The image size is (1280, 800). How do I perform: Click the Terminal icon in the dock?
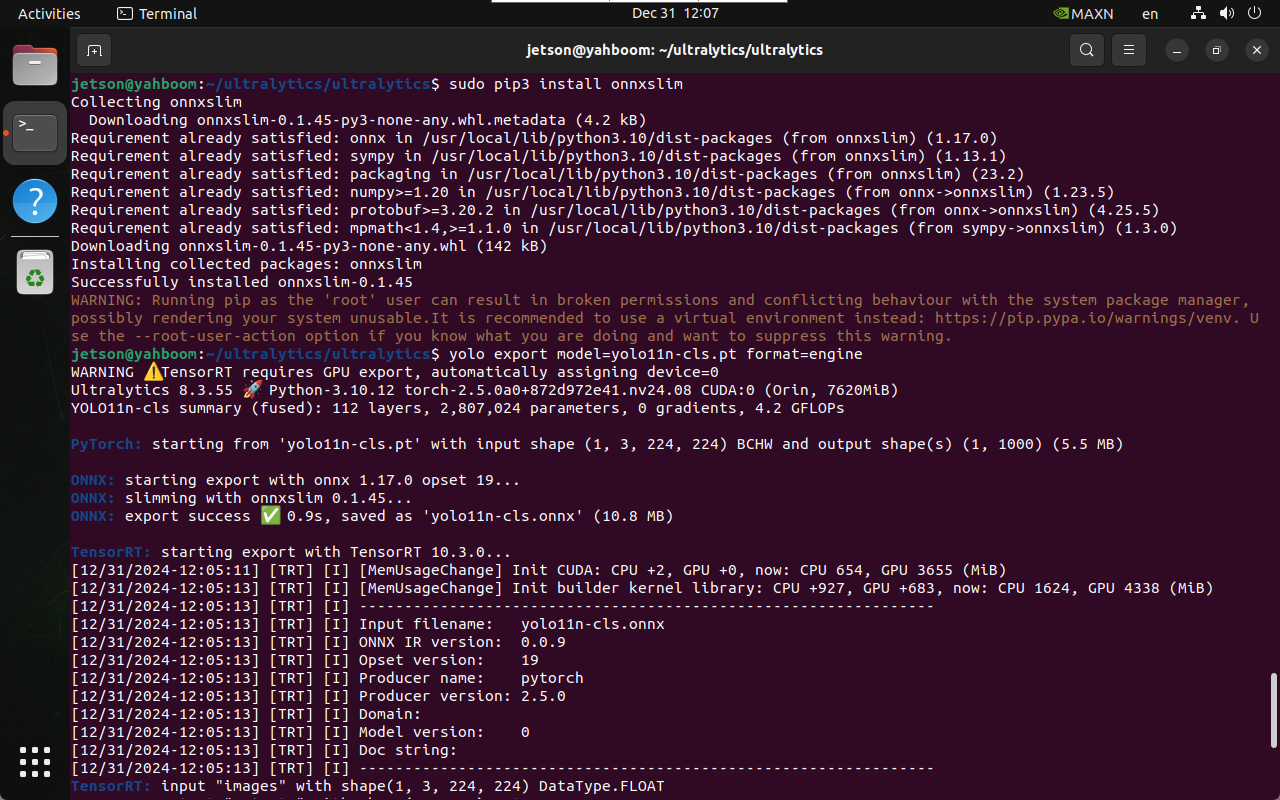pyautogui.click(x=35, y=132)
